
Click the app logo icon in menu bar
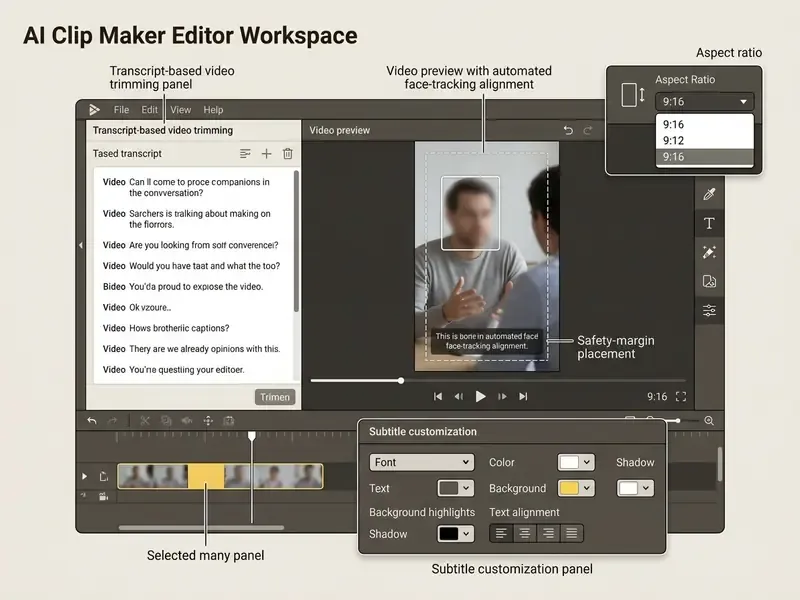click(x=94, y=110)
